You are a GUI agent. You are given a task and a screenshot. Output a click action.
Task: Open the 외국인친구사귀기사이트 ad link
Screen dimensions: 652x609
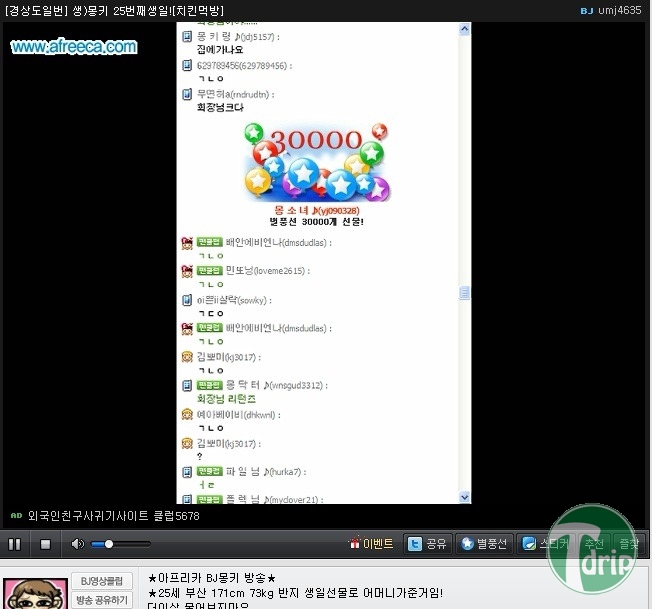(114, 516)
